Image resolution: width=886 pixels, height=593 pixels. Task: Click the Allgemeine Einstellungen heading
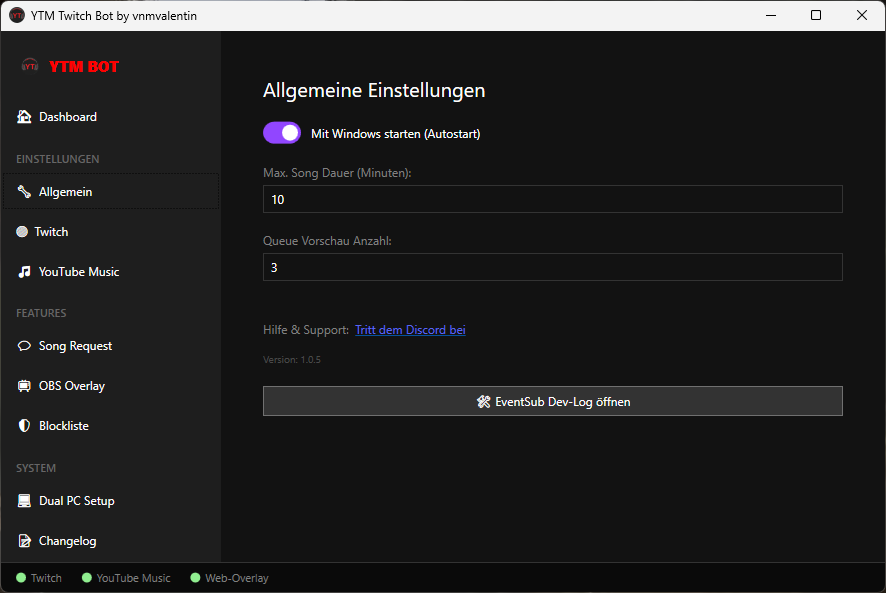[x=374, y=90]
